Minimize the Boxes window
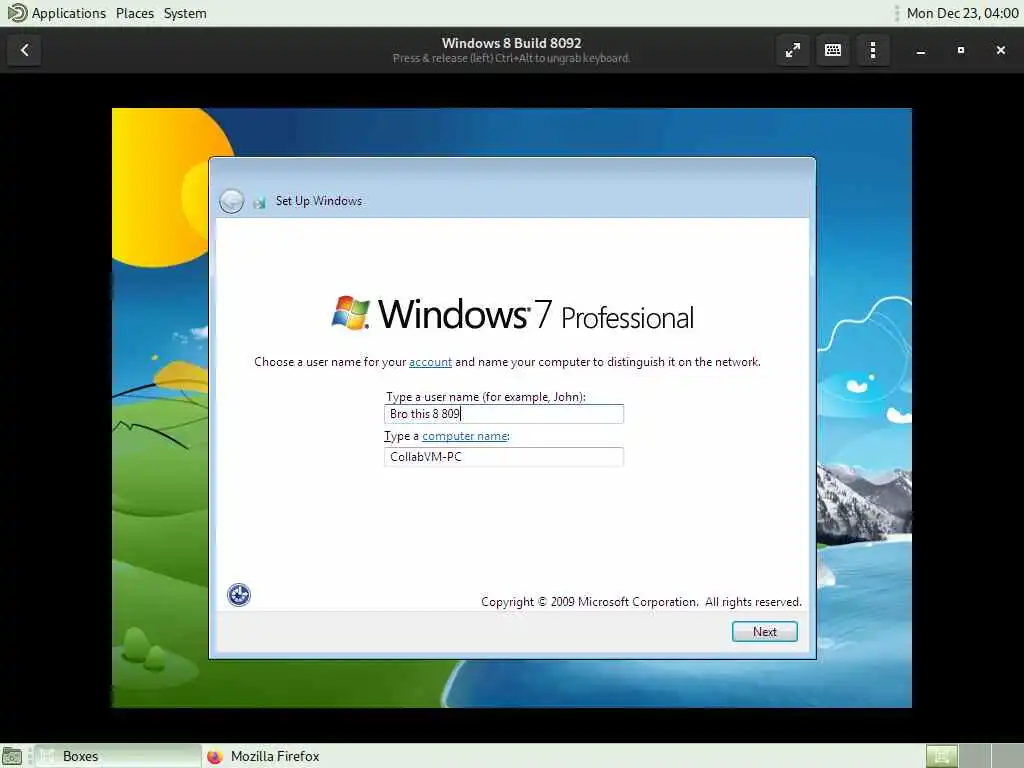 tap(920, 50)
